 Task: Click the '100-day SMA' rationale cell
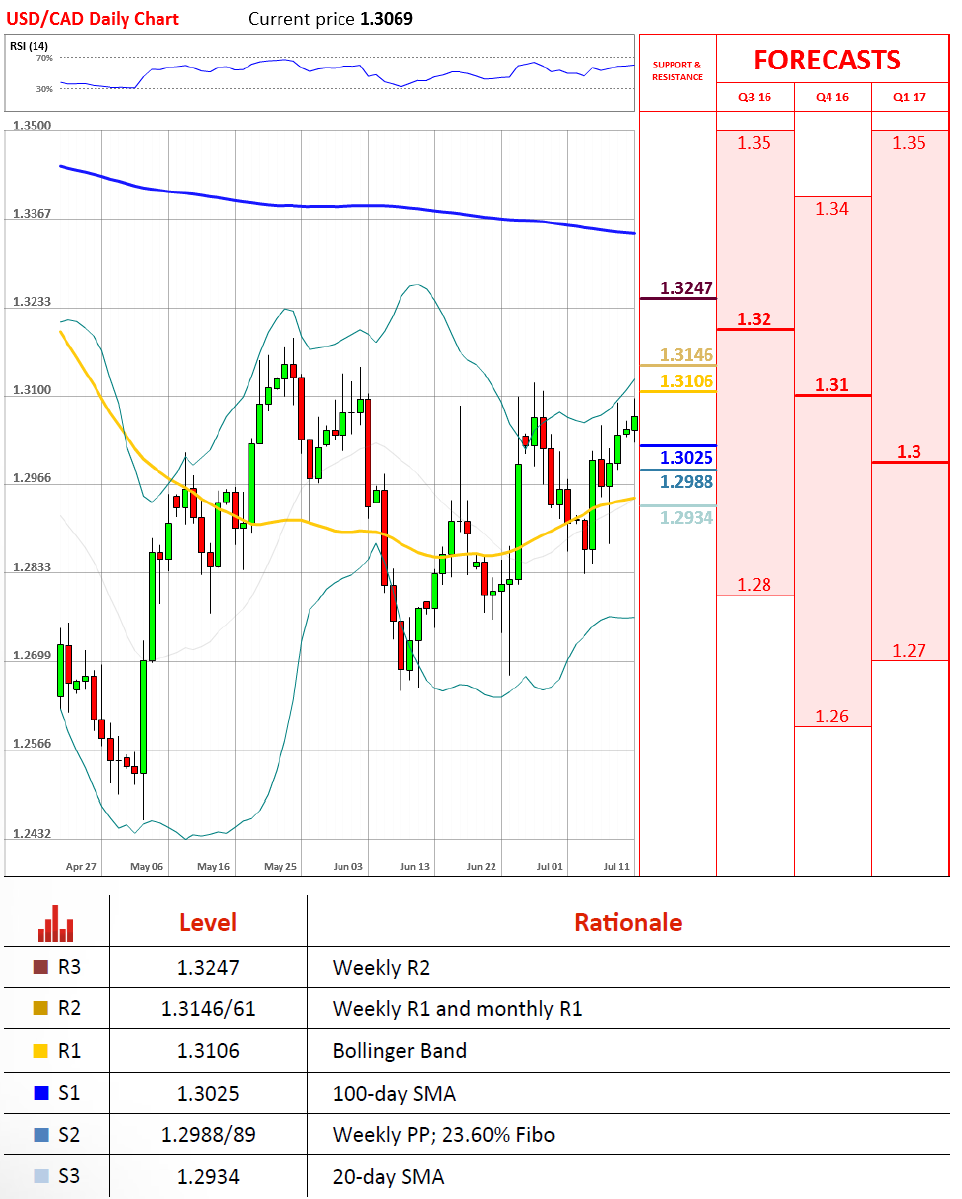395,1094
